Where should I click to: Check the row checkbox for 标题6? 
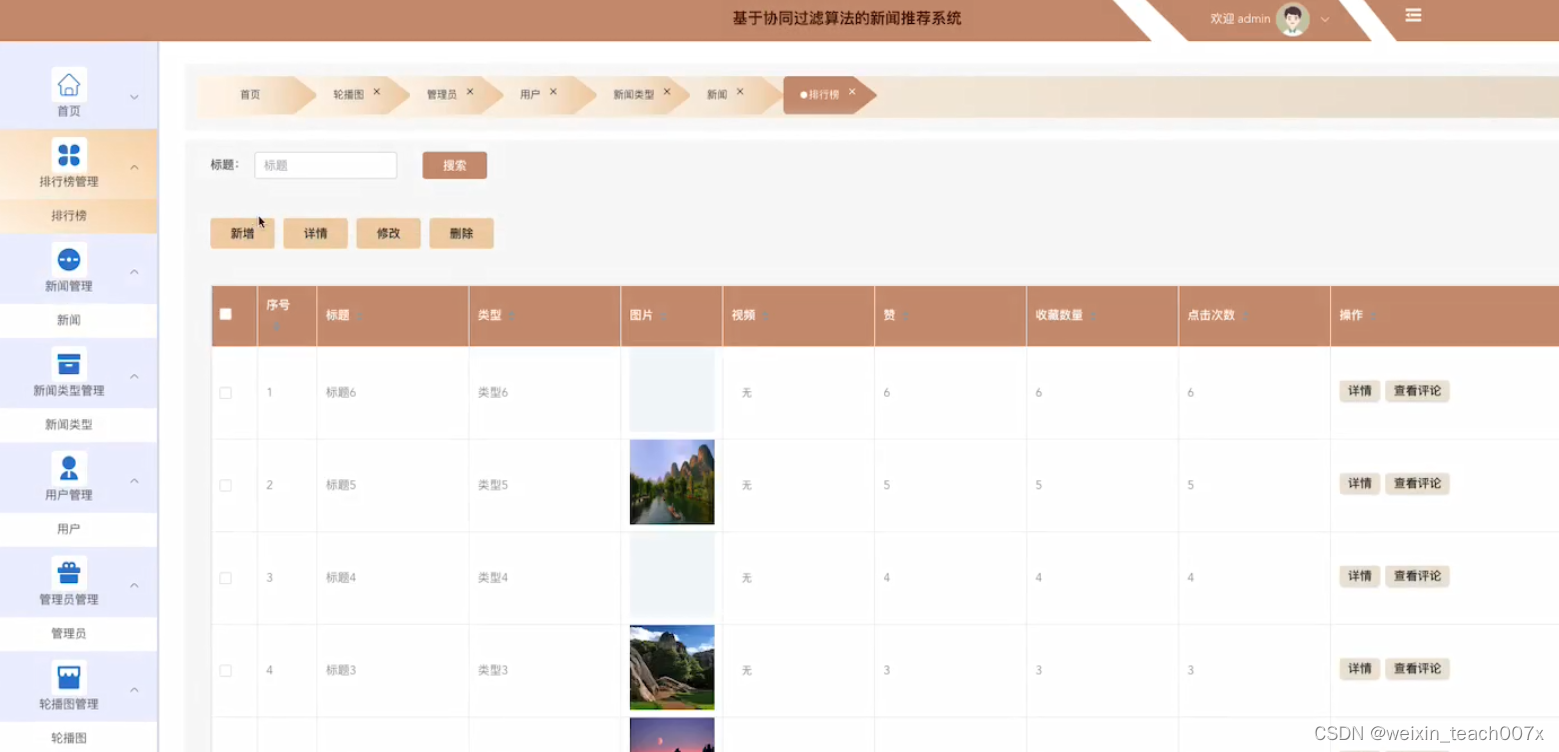click(226, 393)
